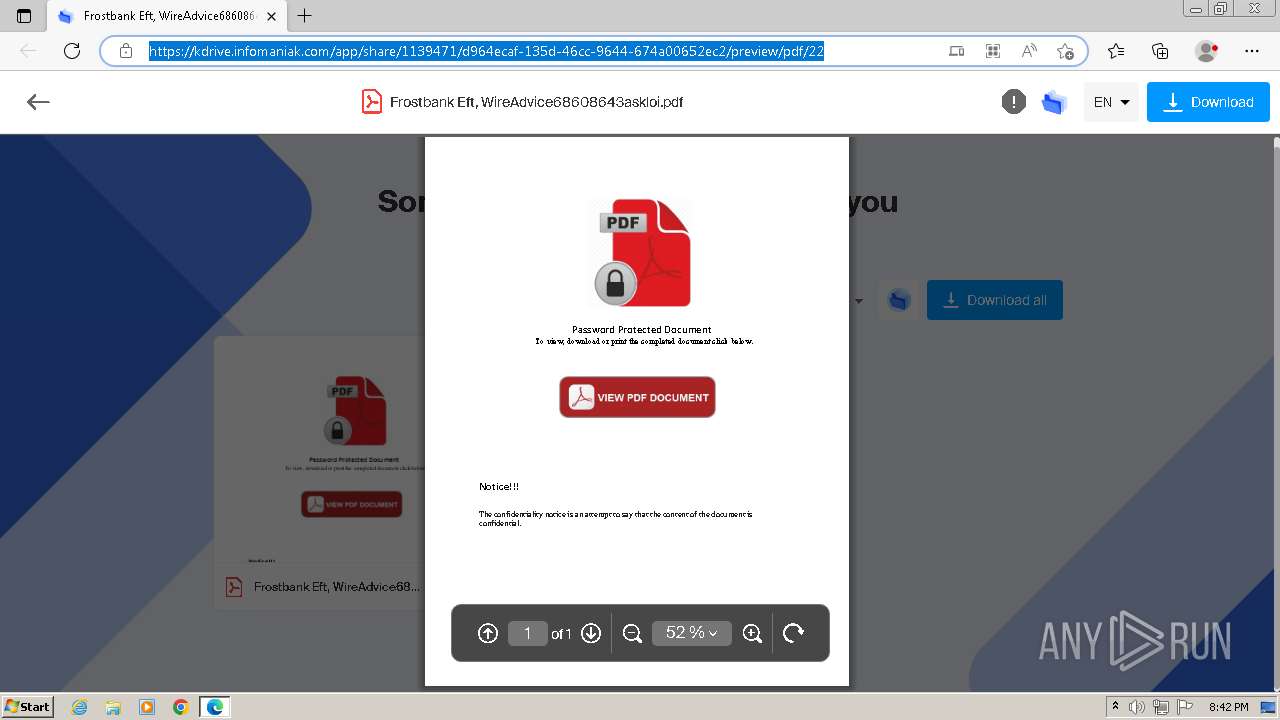Rotate the PDF page clockwise

[793, 633]
